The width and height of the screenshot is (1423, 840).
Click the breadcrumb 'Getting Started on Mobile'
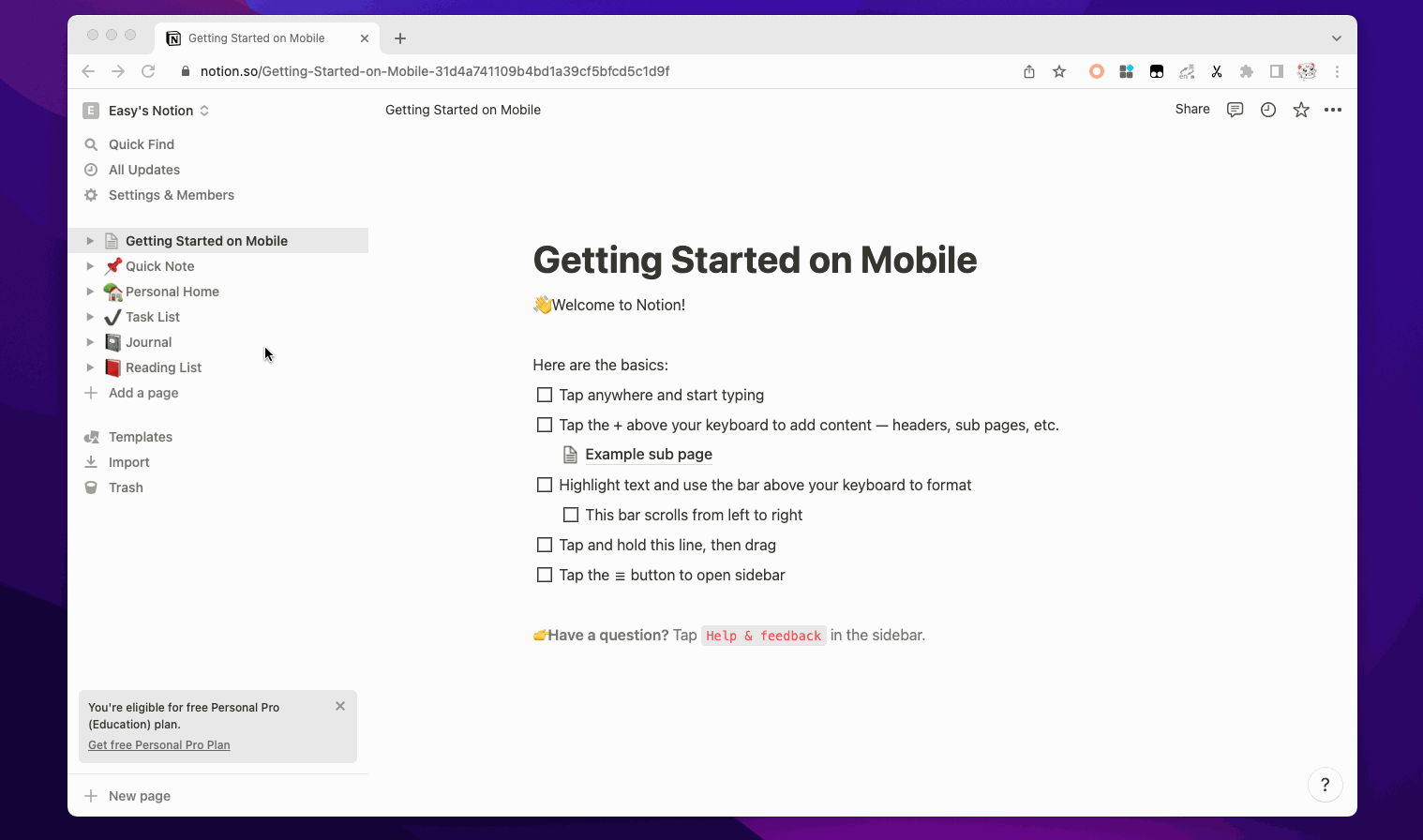point(463,110)
